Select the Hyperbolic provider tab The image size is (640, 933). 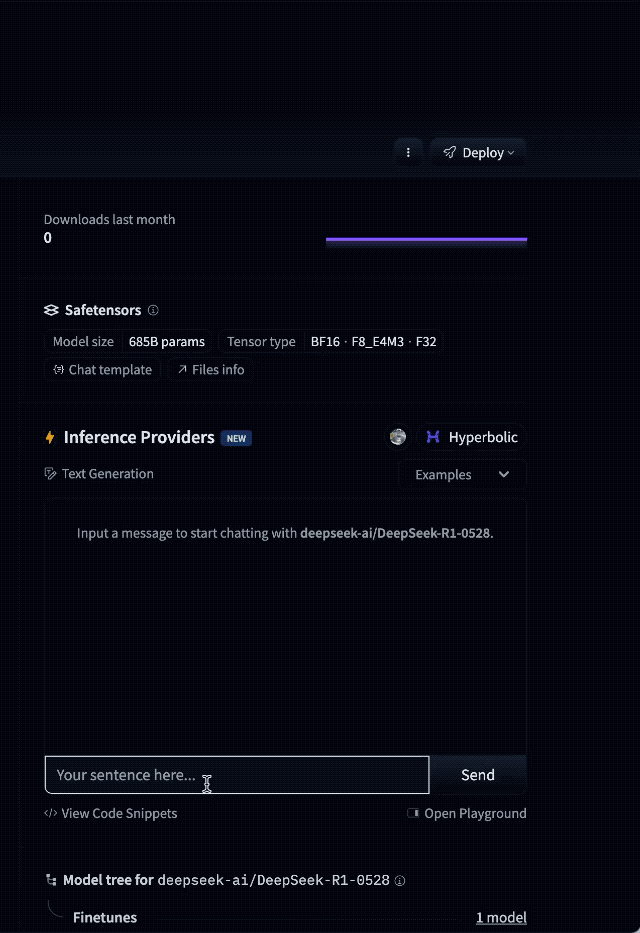click(471, 437)
